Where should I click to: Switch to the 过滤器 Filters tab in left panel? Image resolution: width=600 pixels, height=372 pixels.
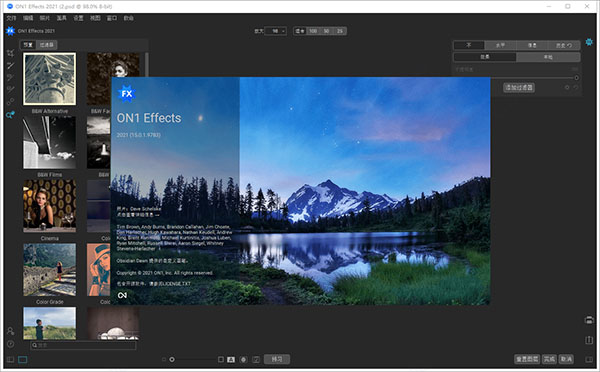click(47, 45)
